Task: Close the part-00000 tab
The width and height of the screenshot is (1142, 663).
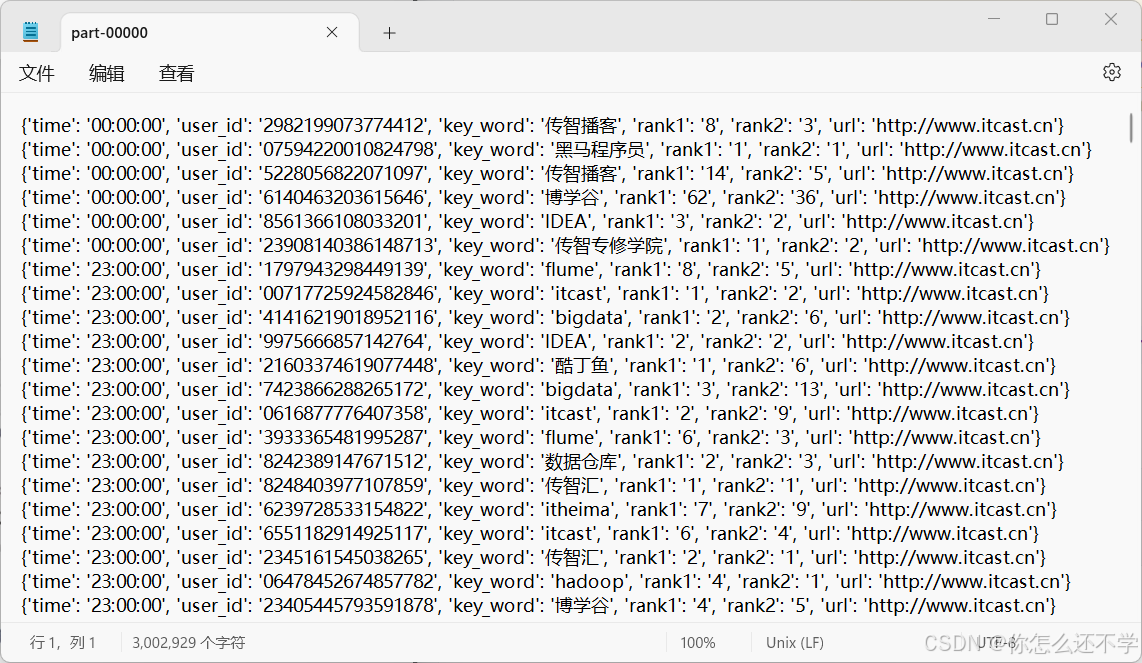Action: click(x=332, y=32)
